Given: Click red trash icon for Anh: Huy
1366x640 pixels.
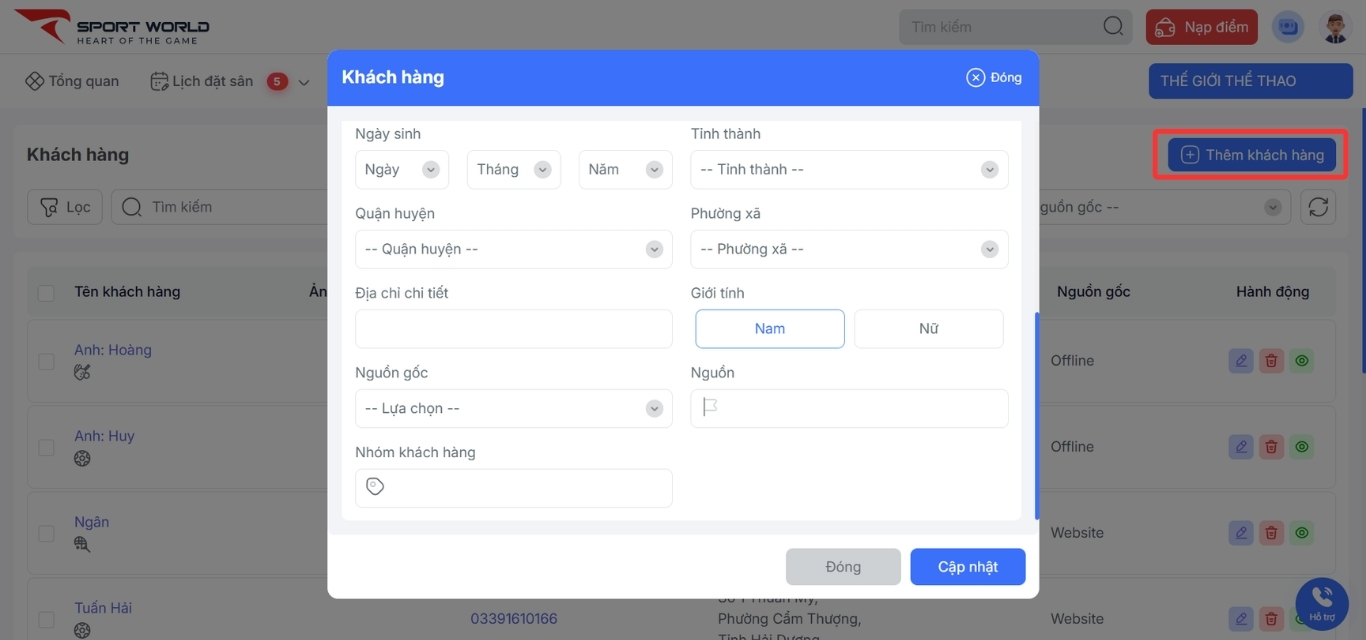Looking at the screenshot, I should coord(1271,447).
